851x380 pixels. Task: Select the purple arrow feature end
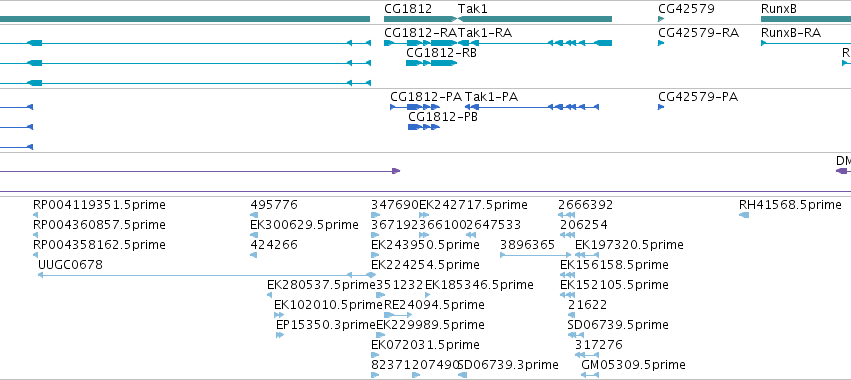pyautogui.click(x=396, y=171)
